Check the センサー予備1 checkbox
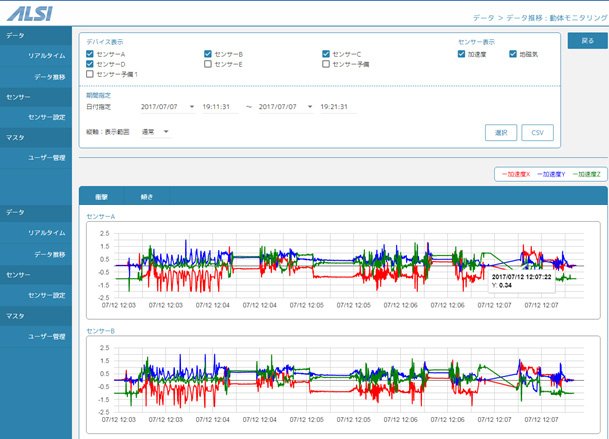Image resolution: width=609 pixels, height=439 pixels. tap(90, 74)
